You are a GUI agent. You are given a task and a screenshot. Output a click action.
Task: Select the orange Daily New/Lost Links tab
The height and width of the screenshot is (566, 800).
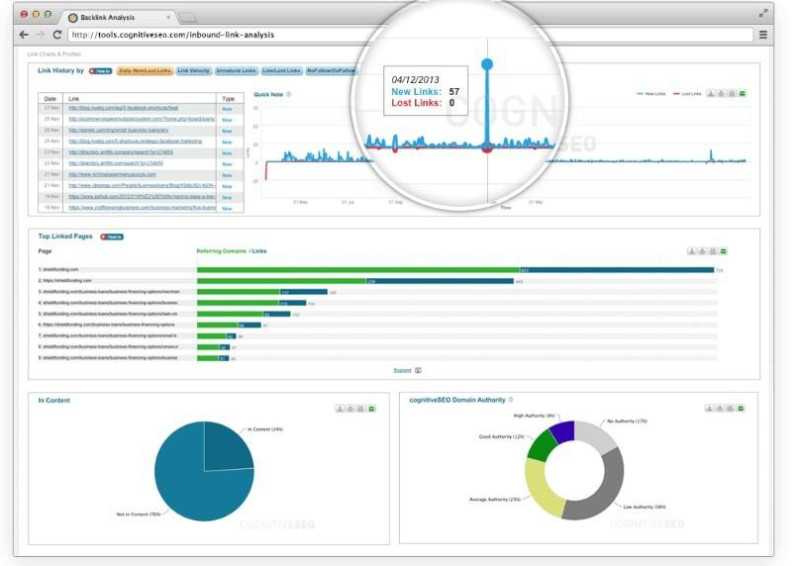(145, 71)
